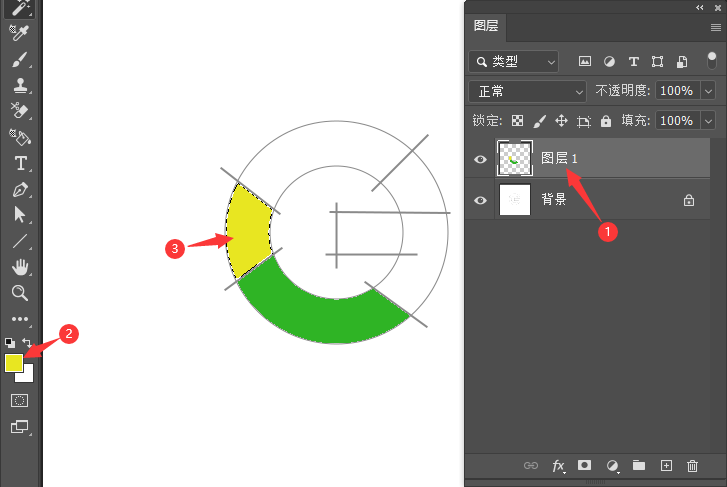727x487 pixels.
Task: Click the 填充 label
Action: tap(636, 121)
